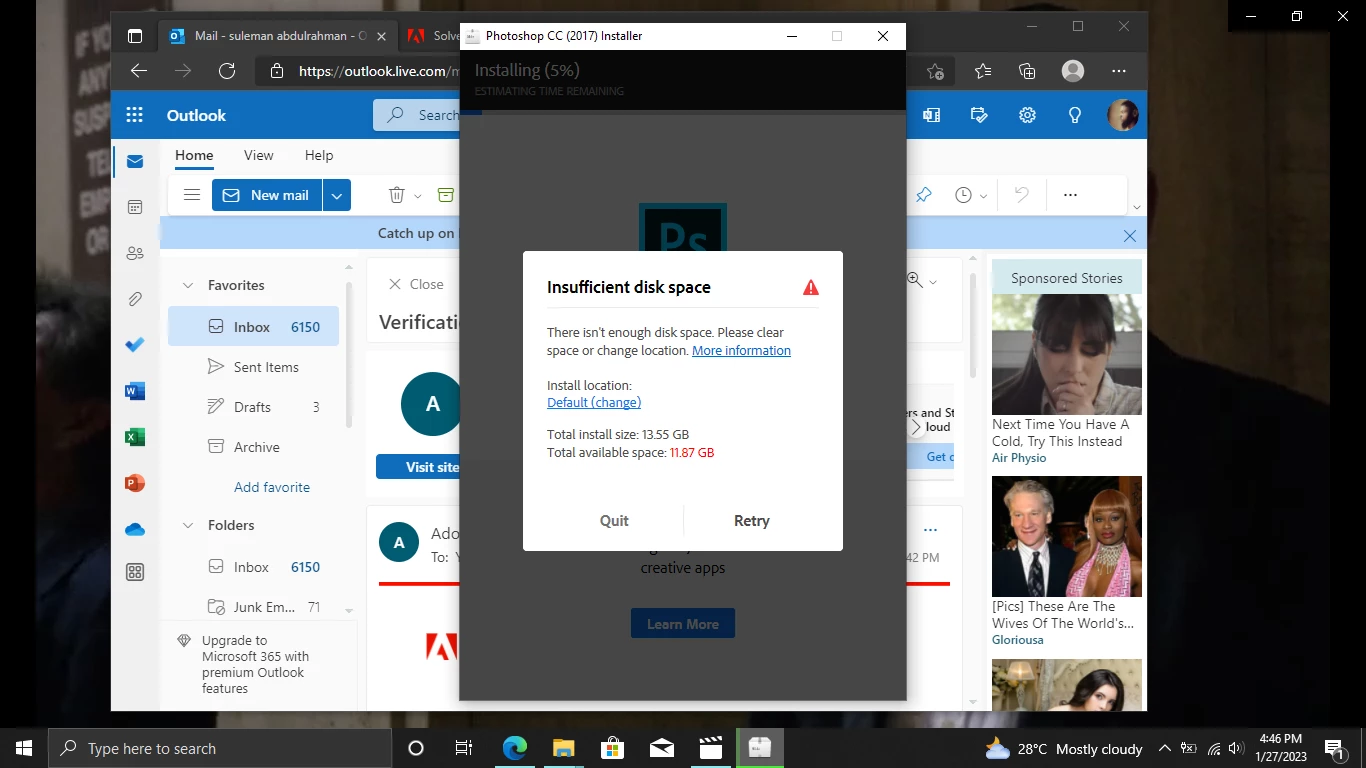Screen dimensions: 1366x768
Task: Open email message actions ellipsis
Action: [931, 530]
